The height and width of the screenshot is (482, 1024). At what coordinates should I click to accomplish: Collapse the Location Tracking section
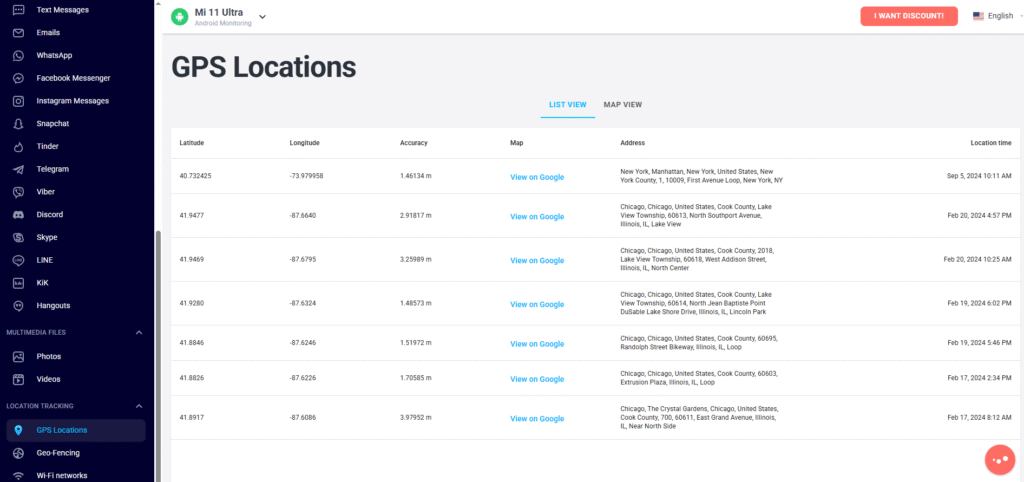point(139,406)
